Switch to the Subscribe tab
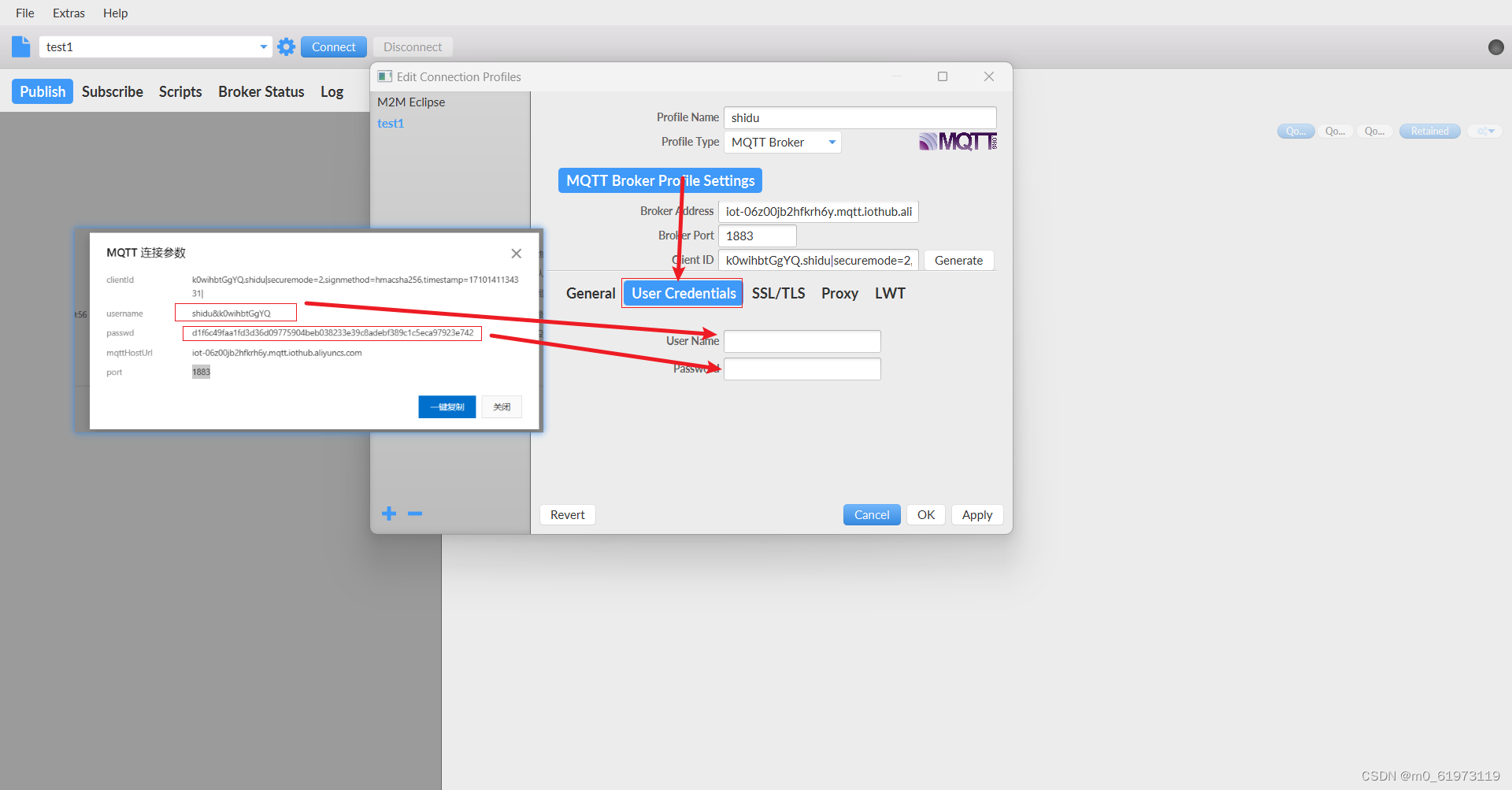The height and width of the screenshot is (790, 1512). click(x=113, y=91)
